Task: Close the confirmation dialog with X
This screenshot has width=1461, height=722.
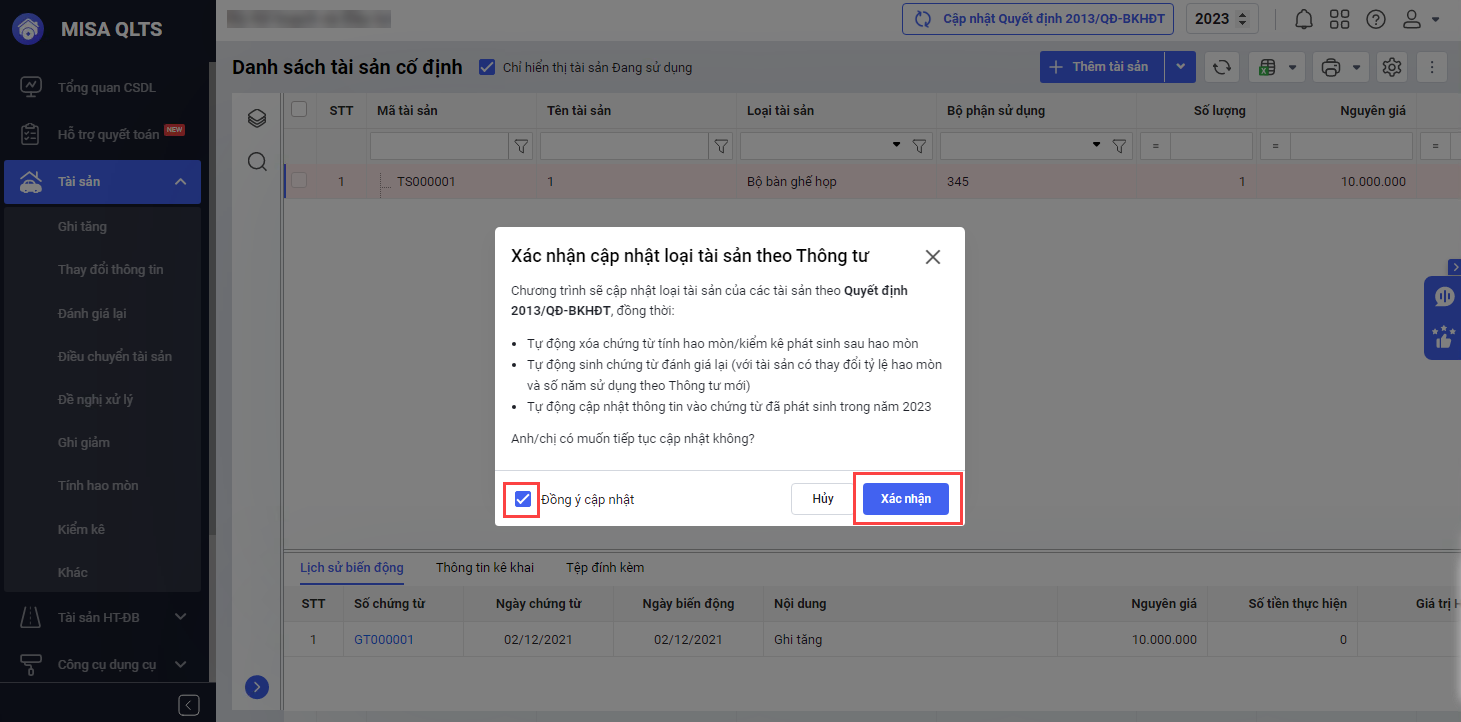Action: [933, 257]
